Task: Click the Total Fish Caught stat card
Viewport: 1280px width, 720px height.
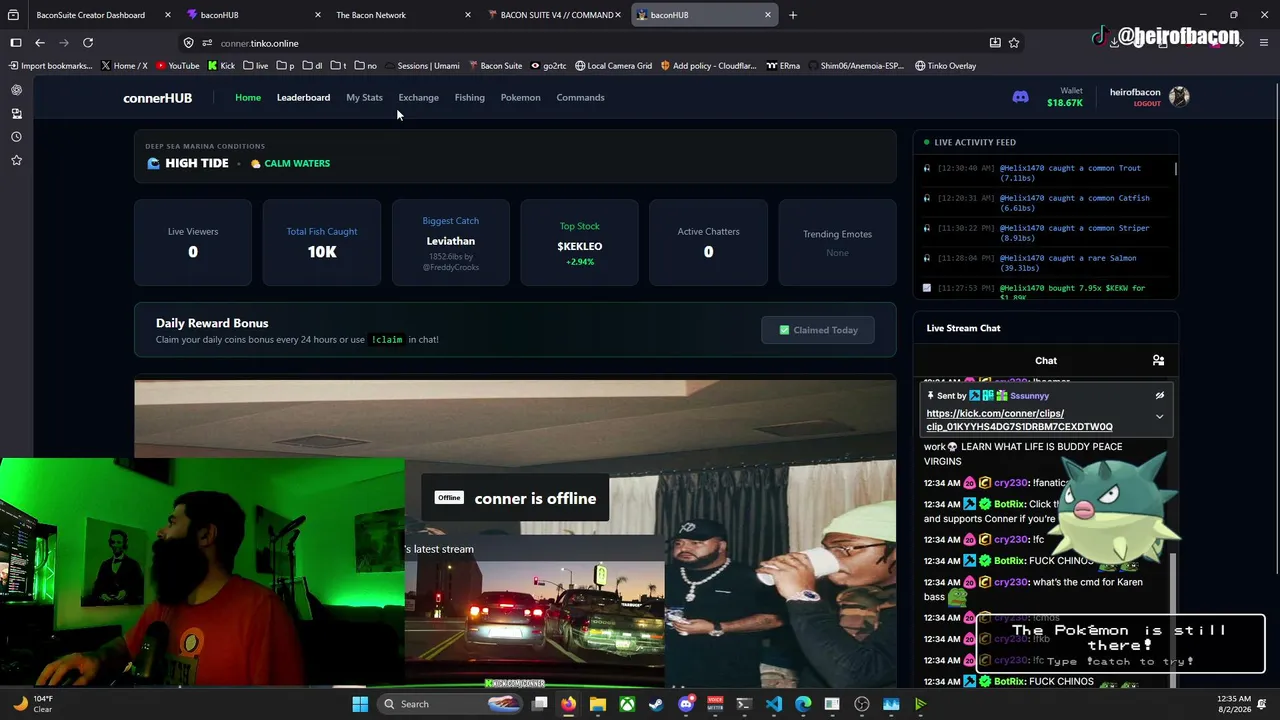Action: pyautogui.click(x=322, y=243)
